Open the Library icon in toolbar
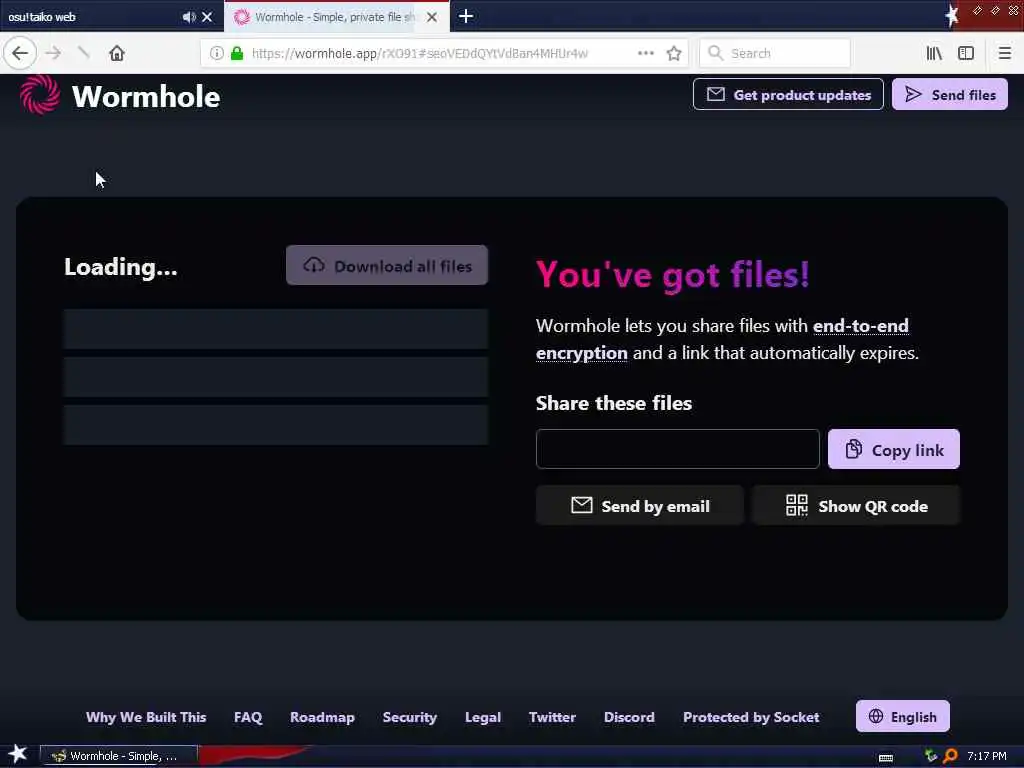This screenshot has height=768, width=1024. [x=934, y=53]
